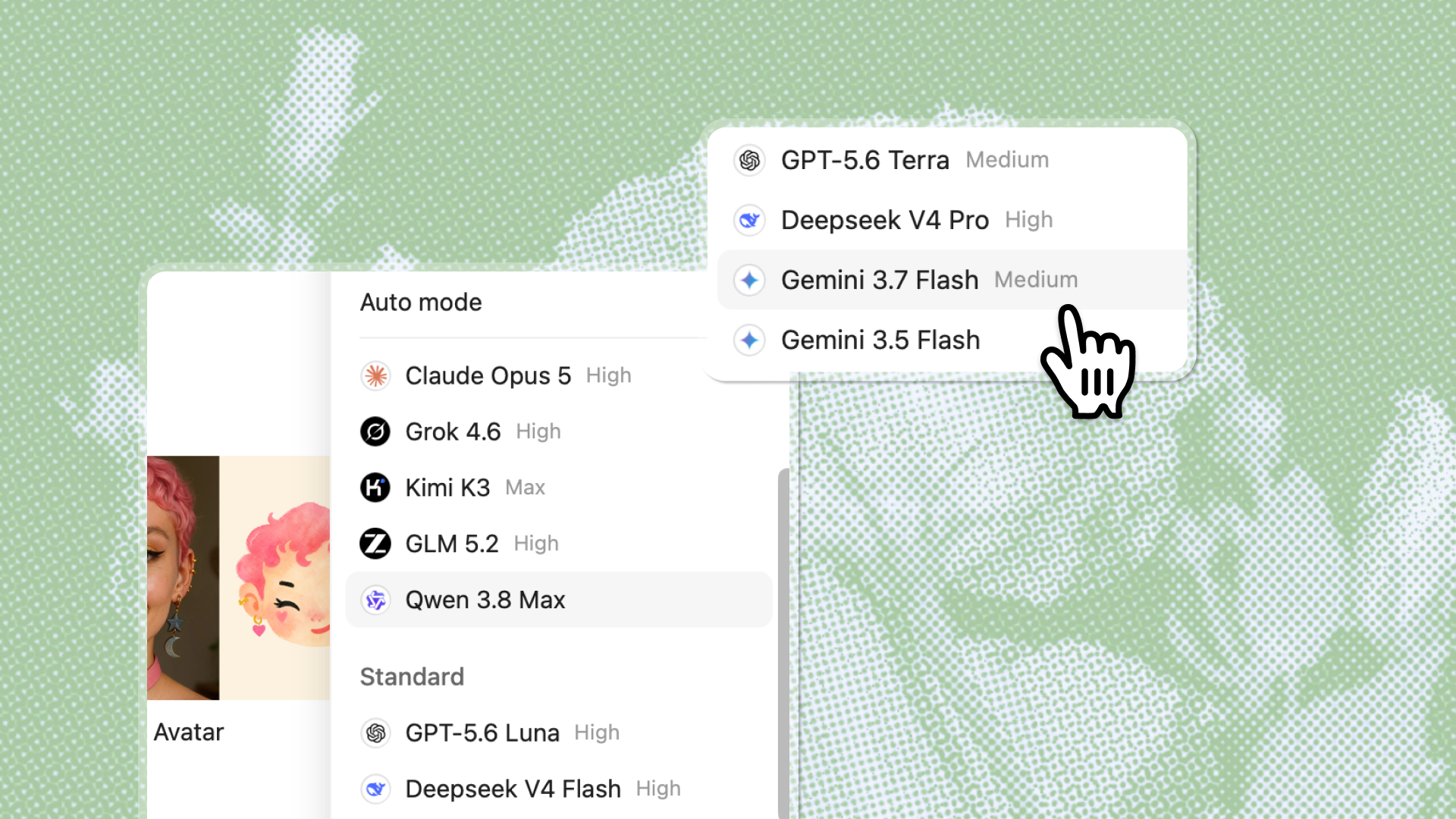This screenshot has width=1456, height=819.
Task: Choose Claude Opus 5 model
Action: 559,375
